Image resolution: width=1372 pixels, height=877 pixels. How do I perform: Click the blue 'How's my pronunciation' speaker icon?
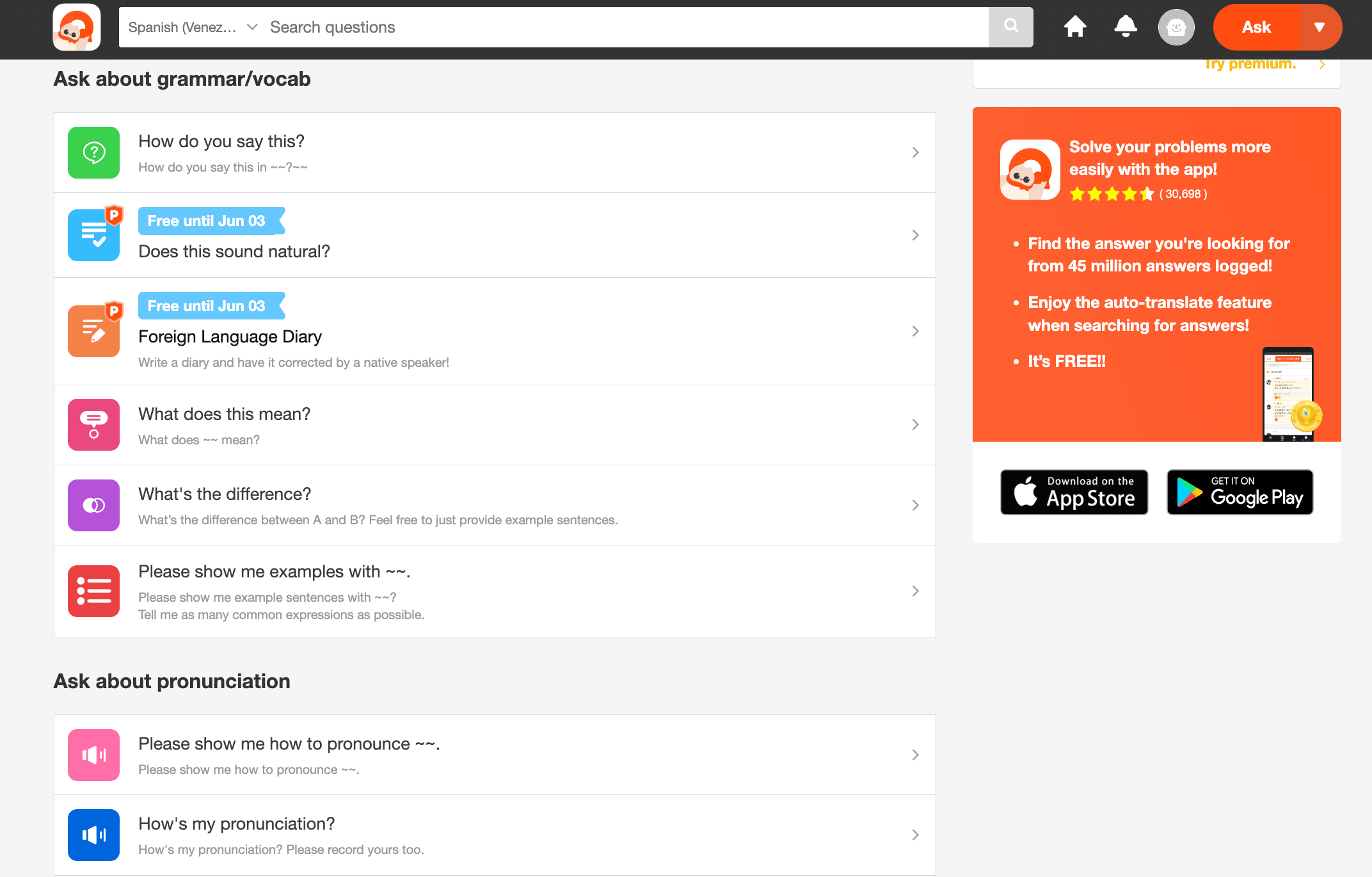pos(93,835)
